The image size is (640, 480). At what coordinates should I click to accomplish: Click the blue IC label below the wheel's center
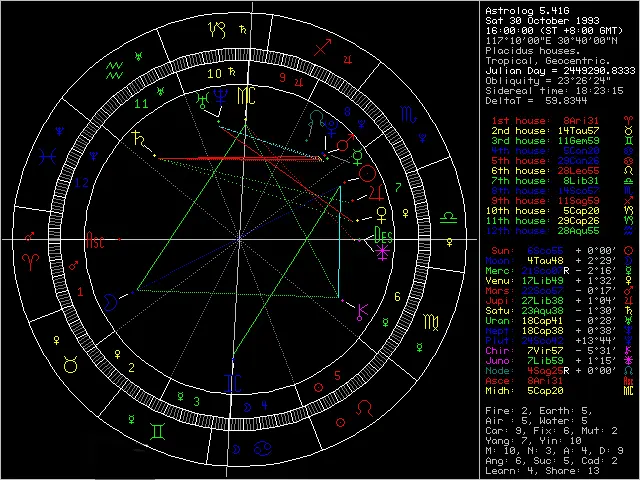[233, 383]
